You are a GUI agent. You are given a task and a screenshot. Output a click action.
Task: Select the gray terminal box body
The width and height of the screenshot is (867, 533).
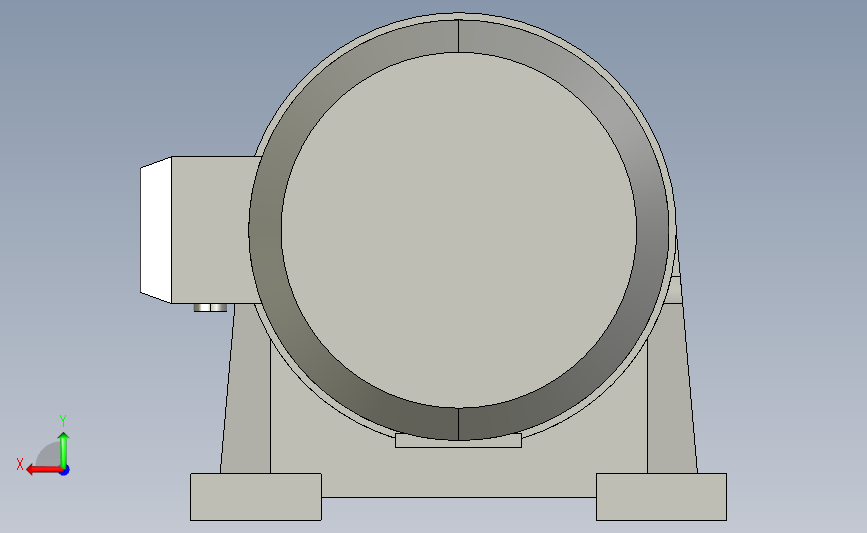(210, 230)
